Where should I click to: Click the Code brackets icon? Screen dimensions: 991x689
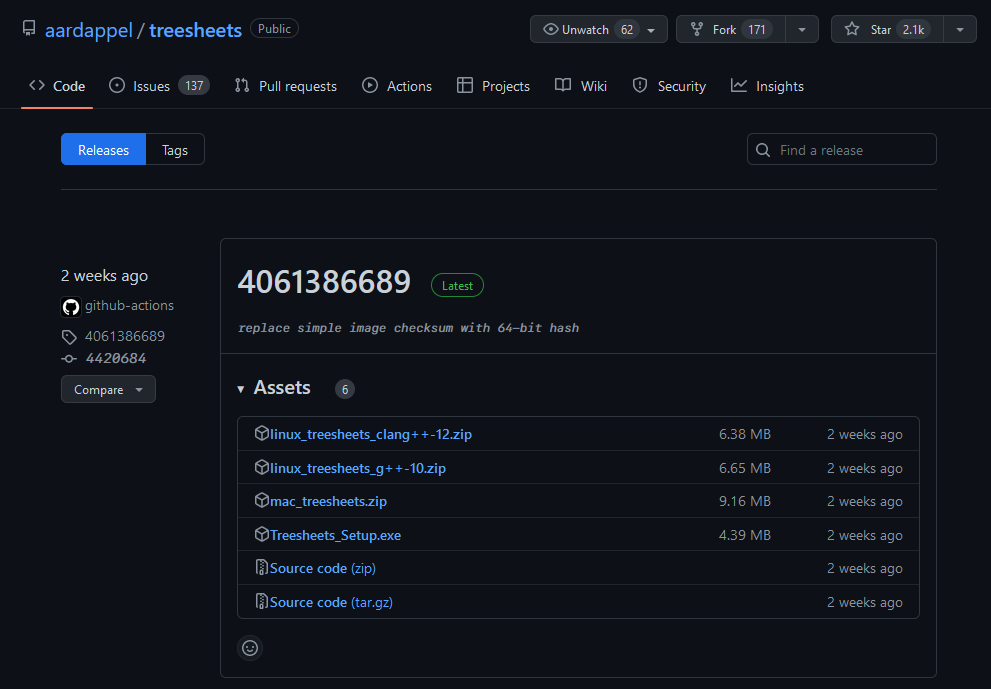37,85
